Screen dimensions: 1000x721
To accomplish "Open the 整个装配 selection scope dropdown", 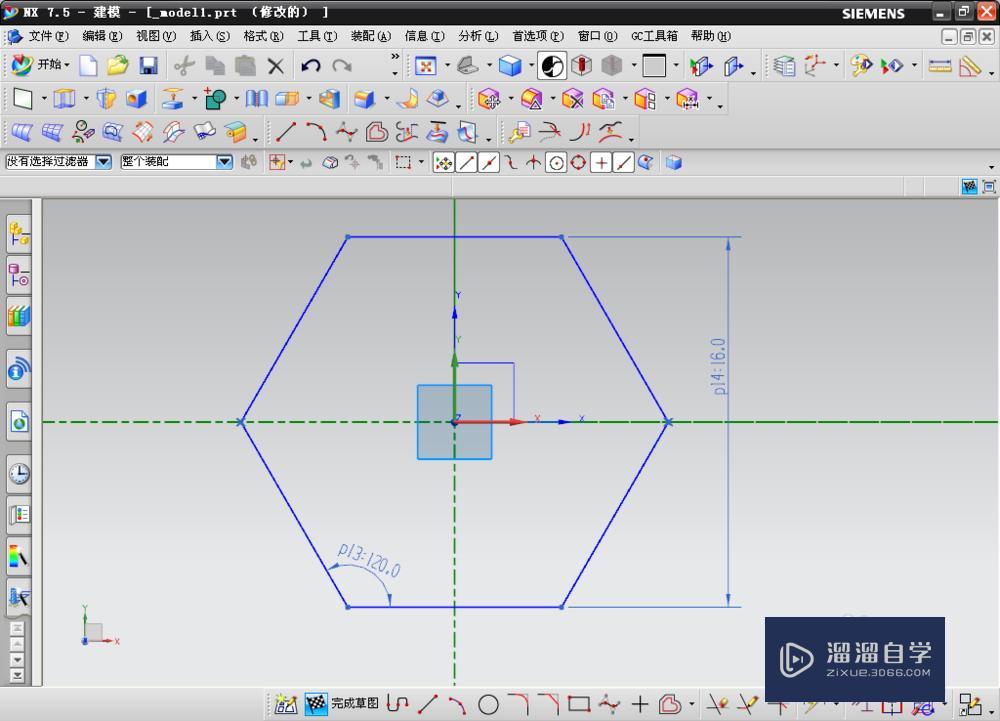I will (x=224, y=162).
